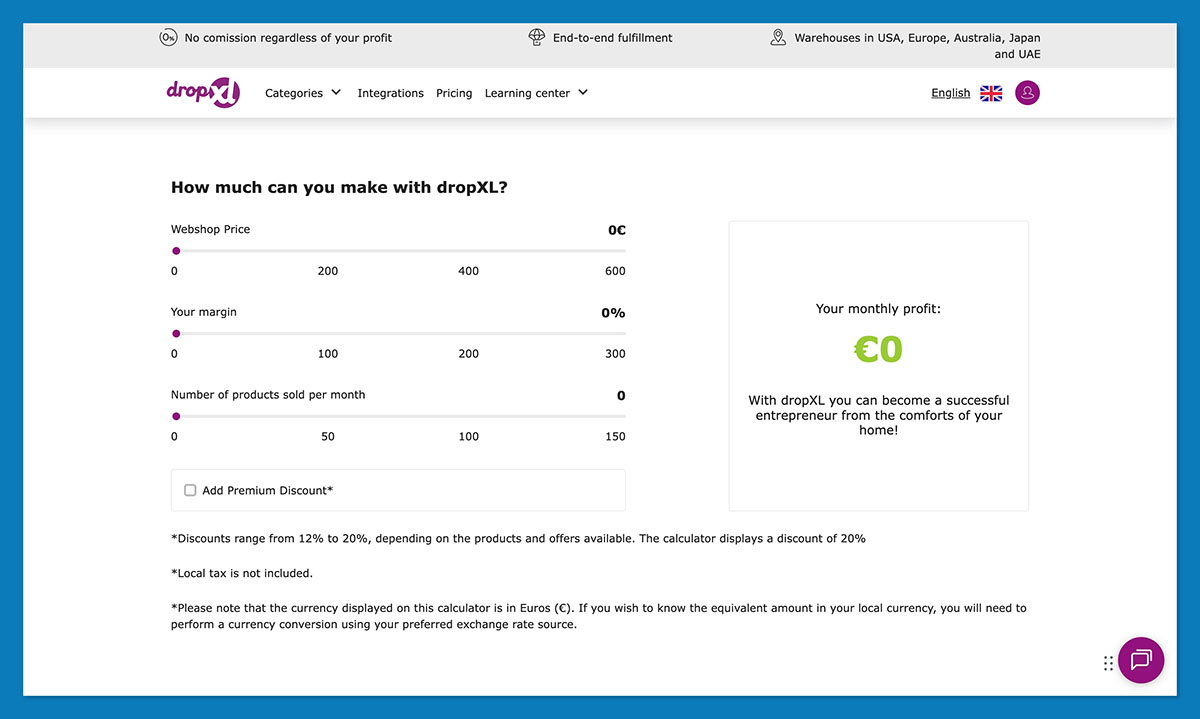This screenshot has width=1200, height=719.
Task: Click the dropXL logo
Action: (x=203, y=92)
